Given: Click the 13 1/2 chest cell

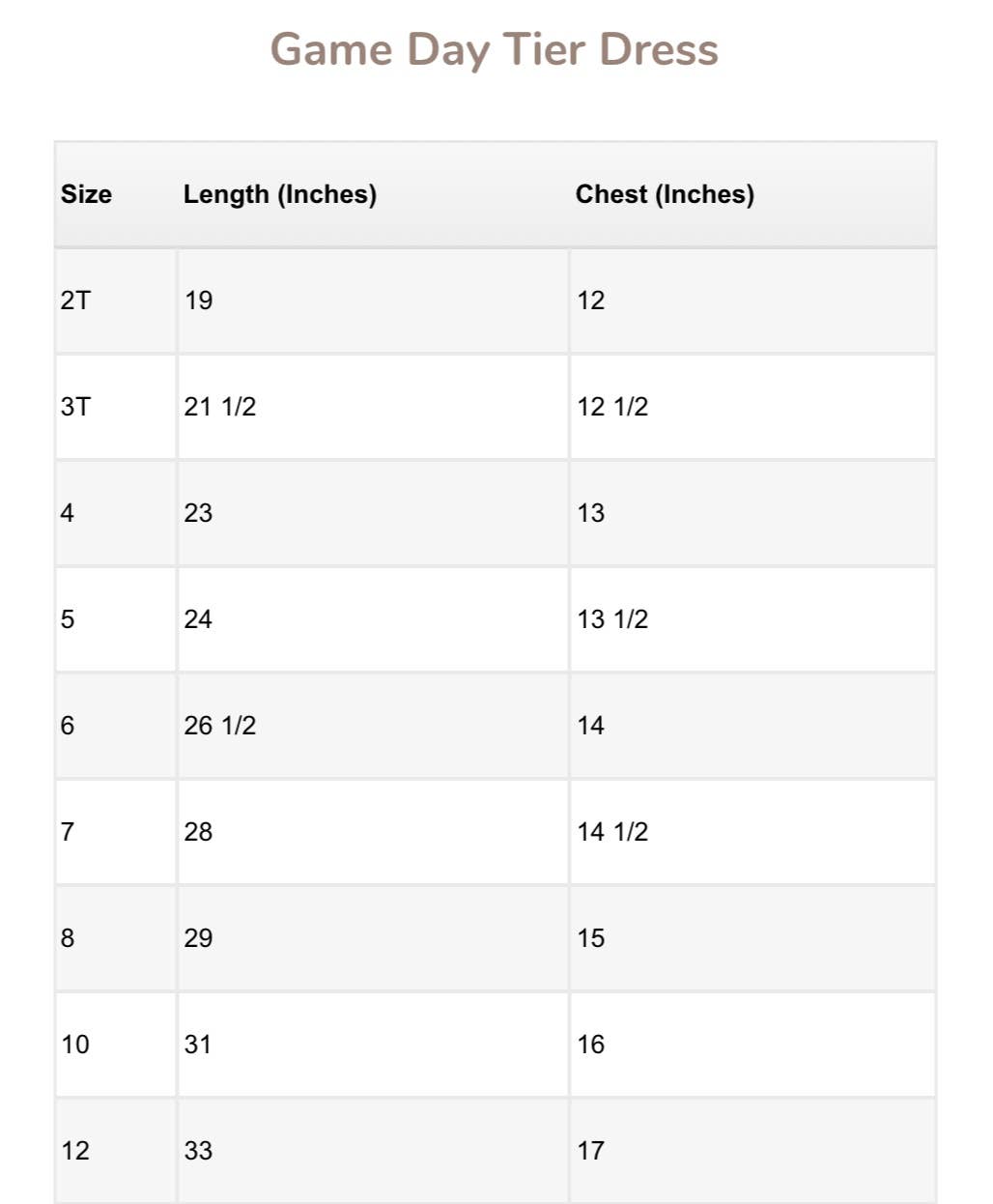Looking at the screenshot, I should (x=612, y=619).
